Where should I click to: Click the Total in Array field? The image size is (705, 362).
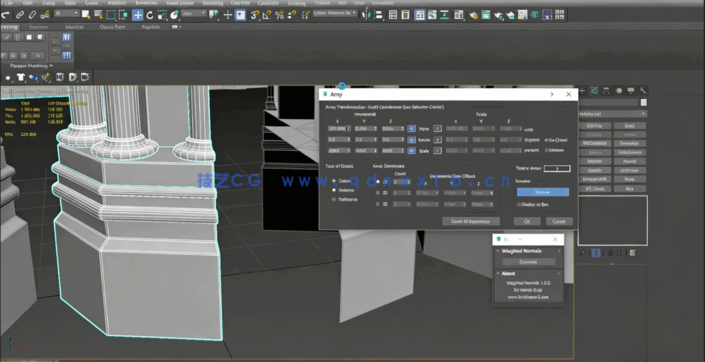557,169
